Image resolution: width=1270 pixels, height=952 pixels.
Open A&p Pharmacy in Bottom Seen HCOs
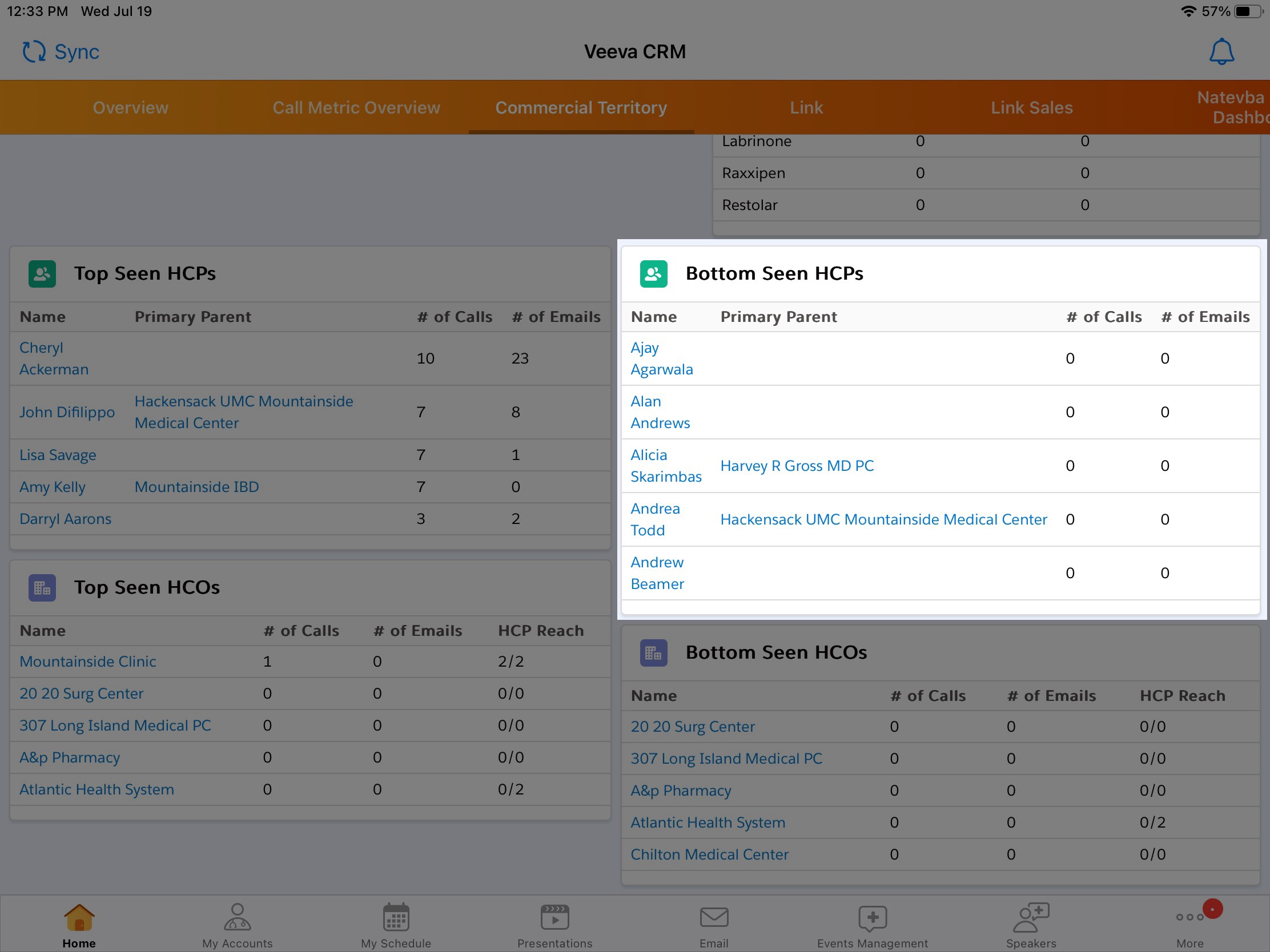click(681, 790)
